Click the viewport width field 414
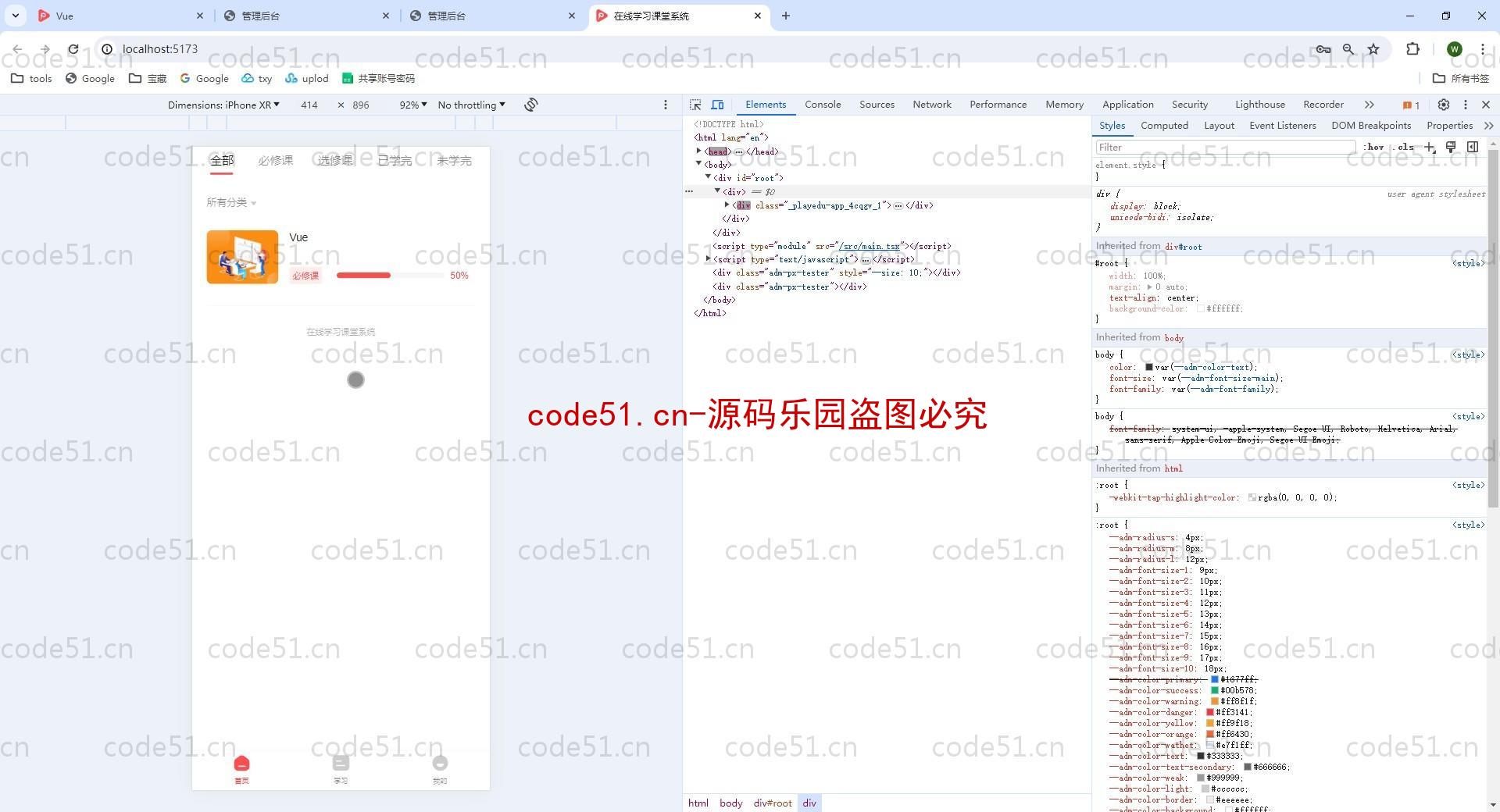Image resolution: width=1500 pixels, height=812 pixels. point(309,105)
